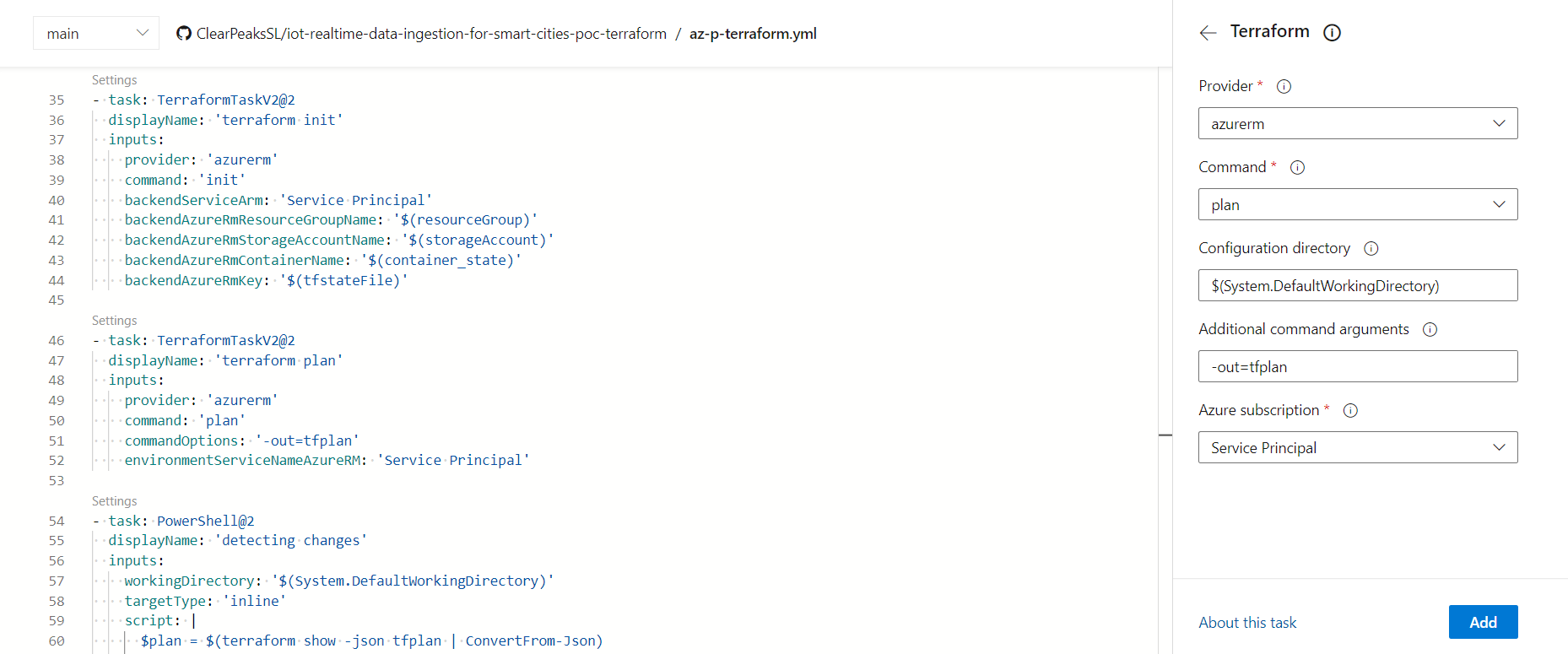Open the repository name breadcrumb link
This screenshot has height=654, width=1568.
pos(431,34)
